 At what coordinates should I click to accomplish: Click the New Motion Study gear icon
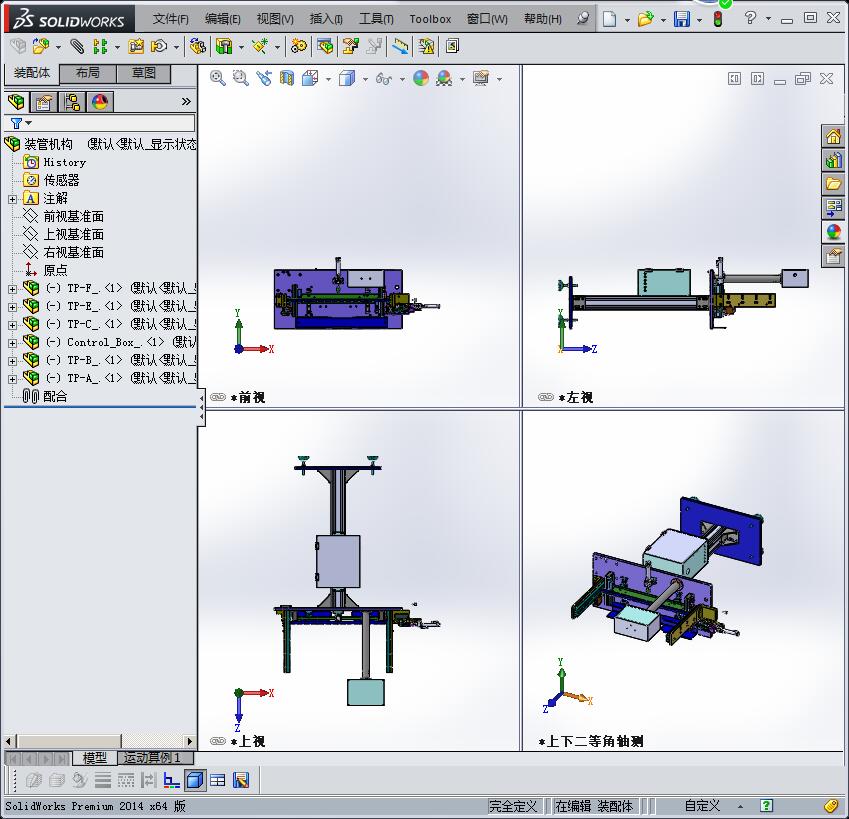pyautogui.click(x=298, y=47)
